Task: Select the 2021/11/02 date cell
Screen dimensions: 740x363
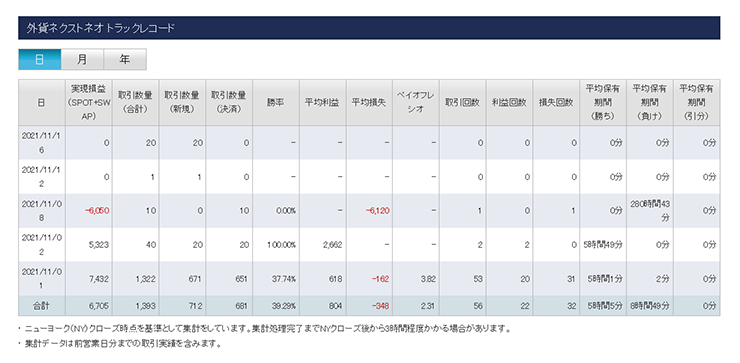Action: [42, 245]
